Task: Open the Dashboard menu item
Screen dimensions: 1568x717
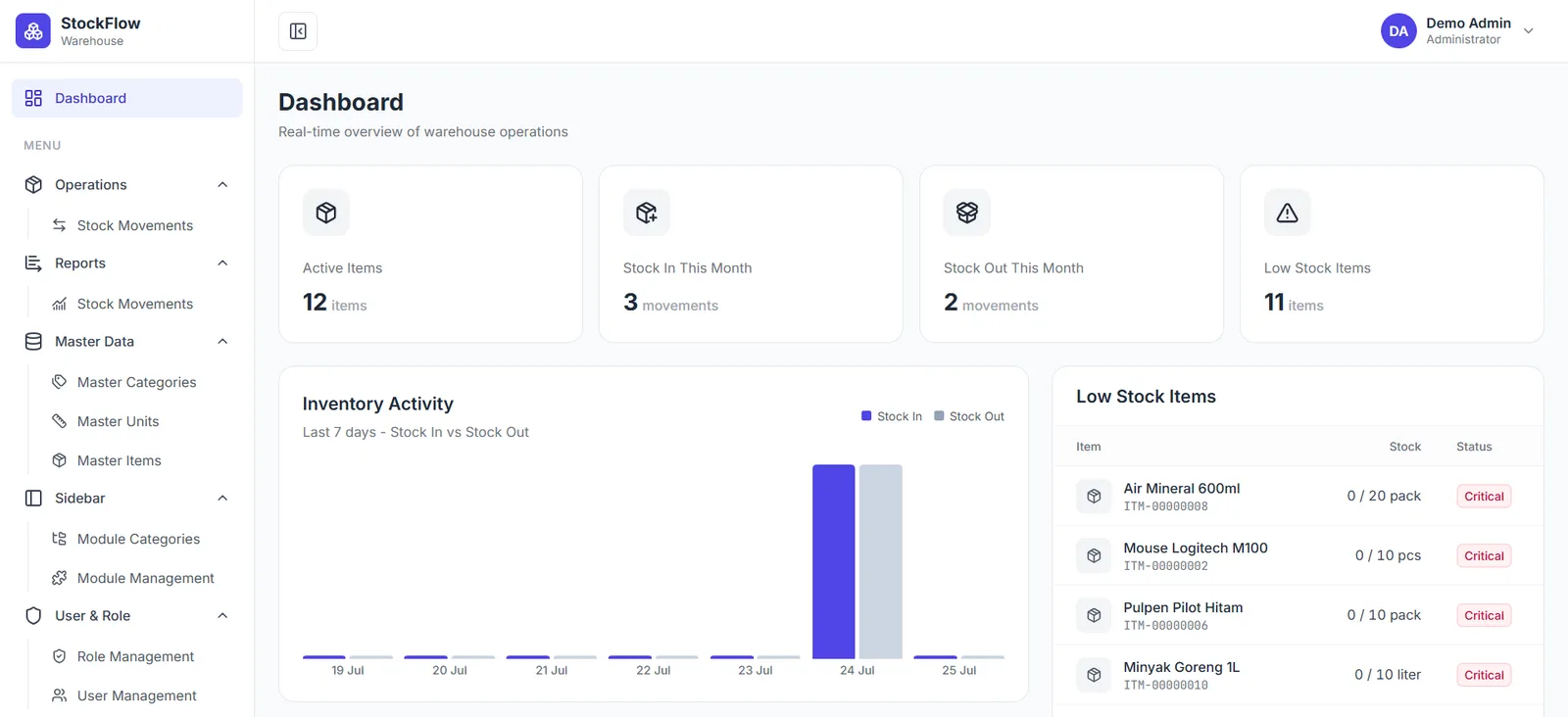Action: point(127,98)
